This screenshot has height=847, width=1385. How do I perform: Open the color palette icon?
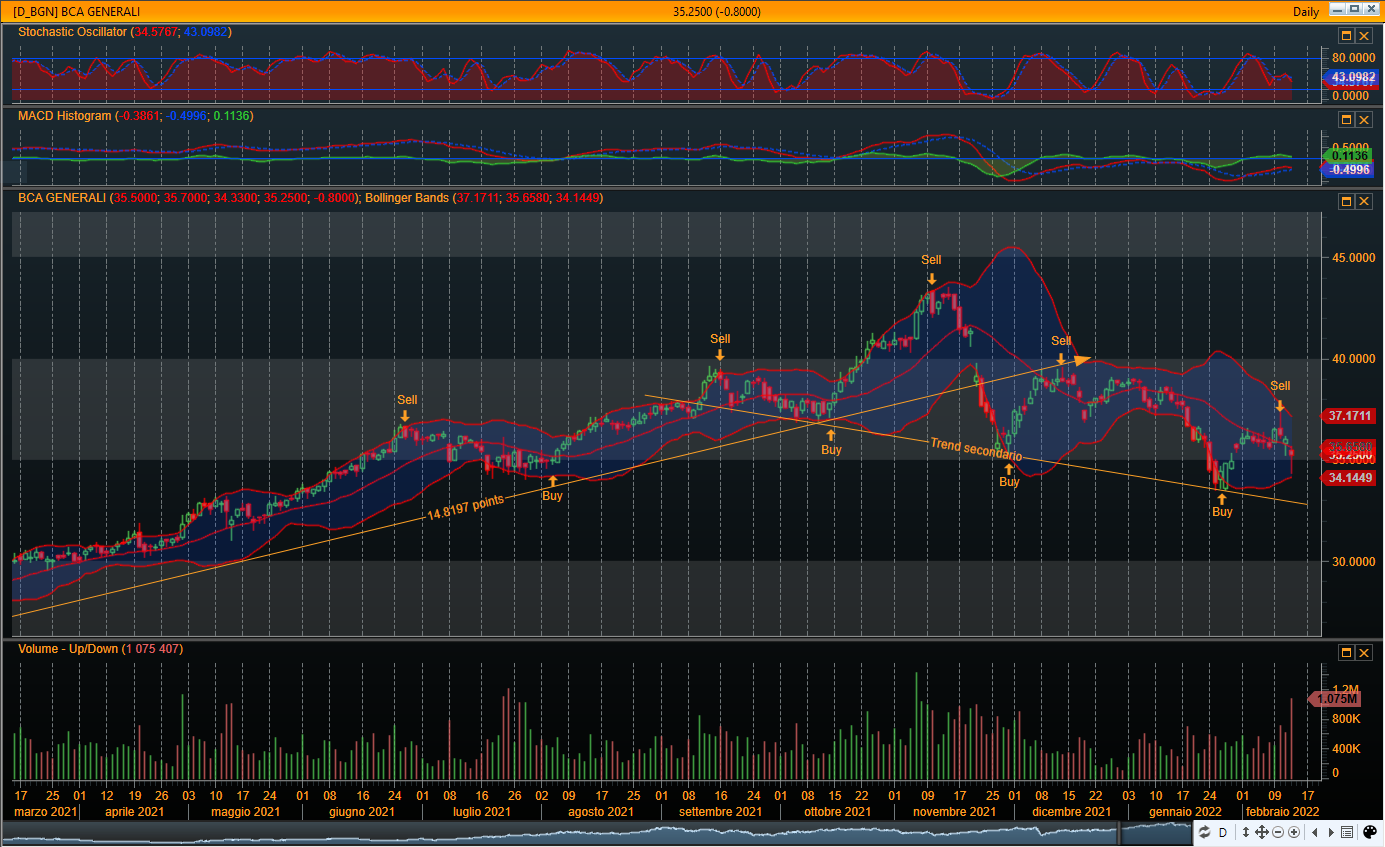click(1370, 832)
